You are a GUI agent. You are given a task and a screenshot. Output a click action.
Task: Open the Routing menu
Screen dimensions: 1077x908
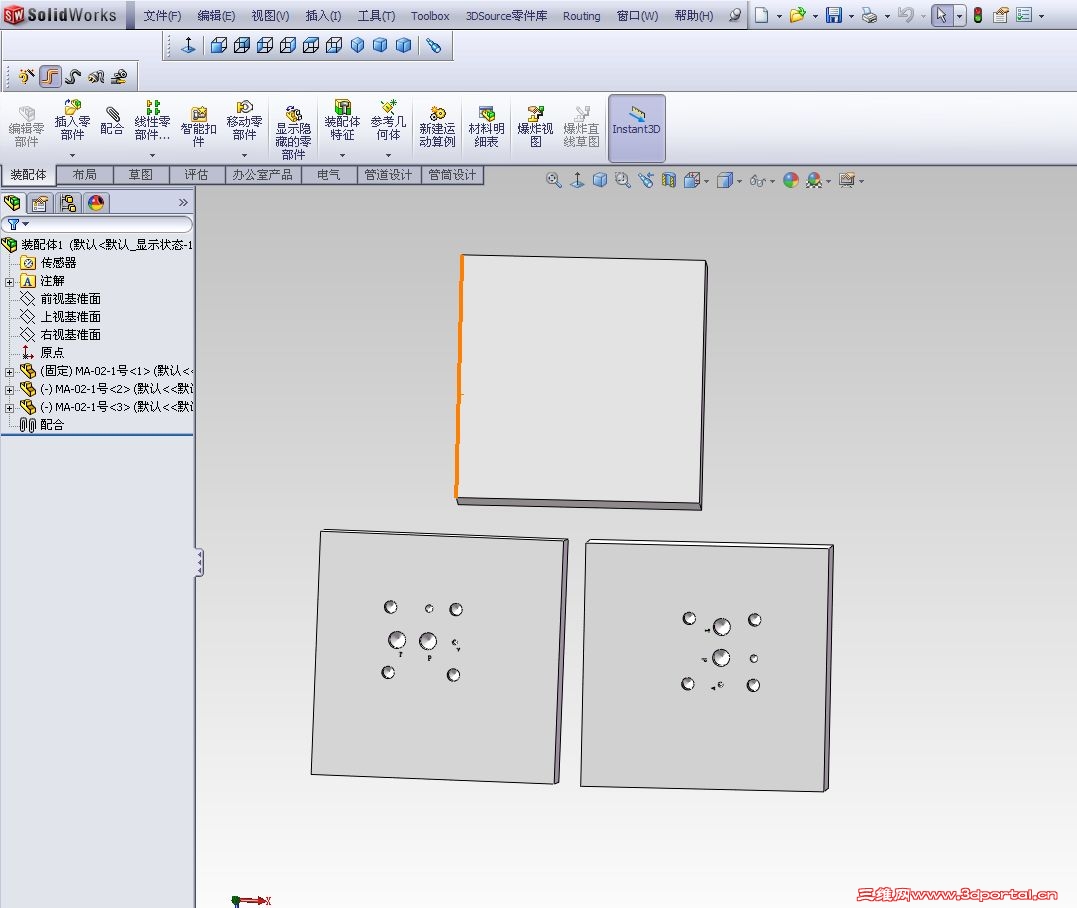(581, 16)
